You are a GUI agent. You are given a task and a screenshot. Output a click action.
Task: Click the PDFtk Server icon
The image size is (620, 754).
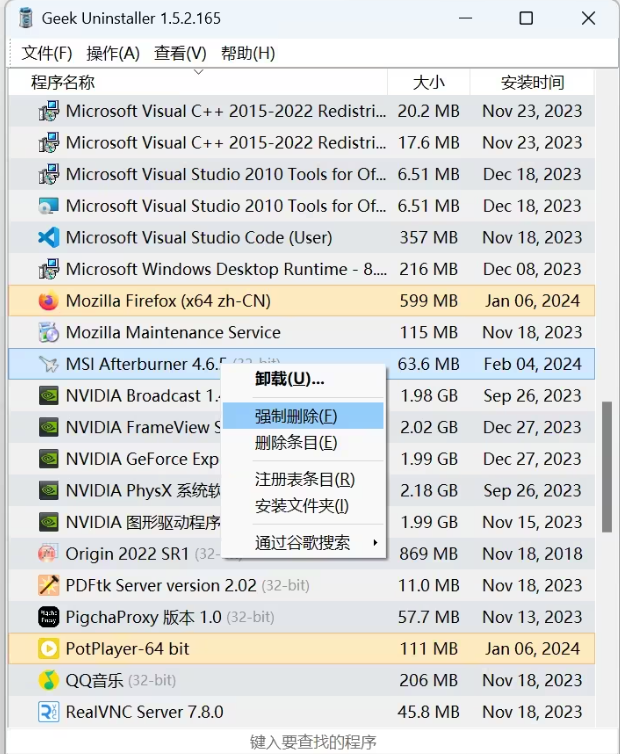(49, 586)
